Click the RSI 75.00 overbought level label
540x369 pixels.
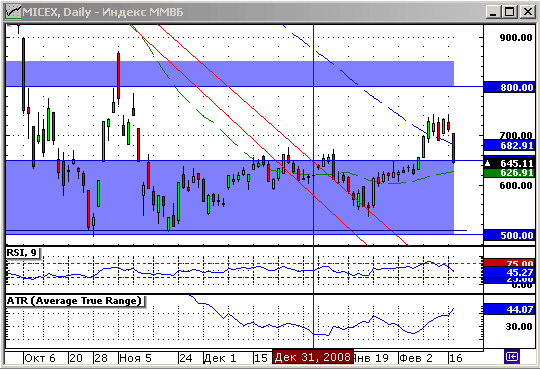point(509,263)
